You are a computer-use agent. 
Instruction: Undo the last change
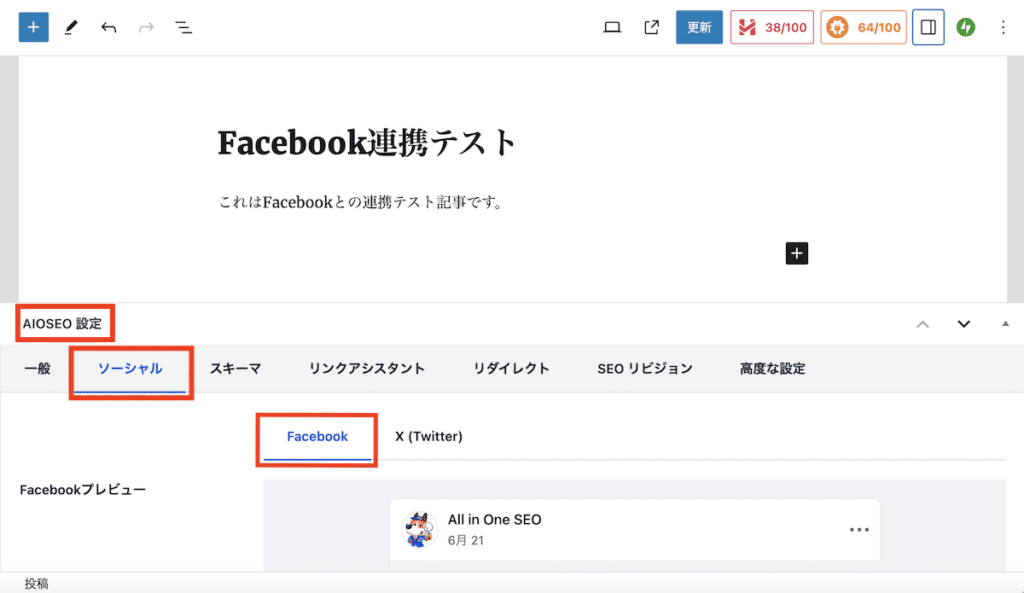tap(109, 27)
